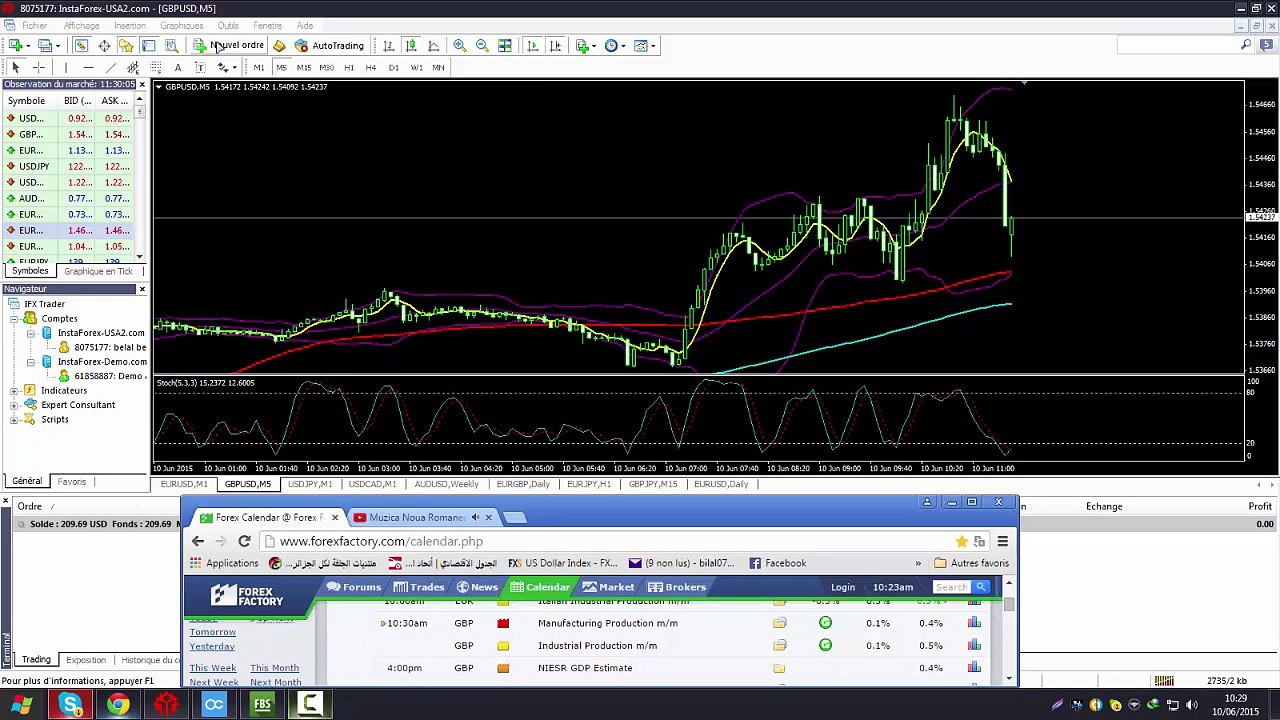Screen dimensions: 1280x720
Task: Click the Forex Factory Login link
Action: [x=842, y=587]
